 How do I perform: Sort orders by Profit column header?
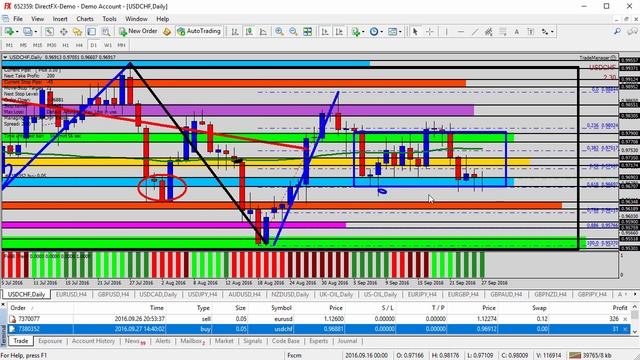(x=620, y=308)
